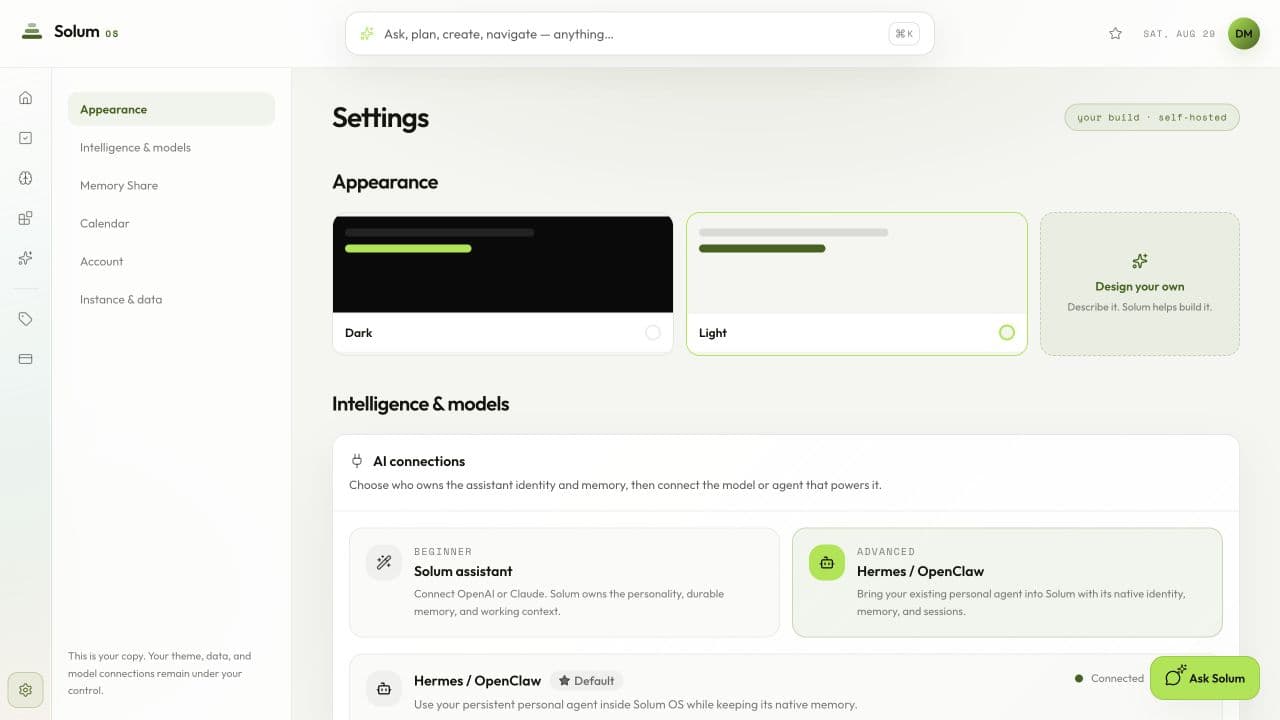Select the Light theme radio button
This screenshot has width=1280, height=720.
(1007, 333)
